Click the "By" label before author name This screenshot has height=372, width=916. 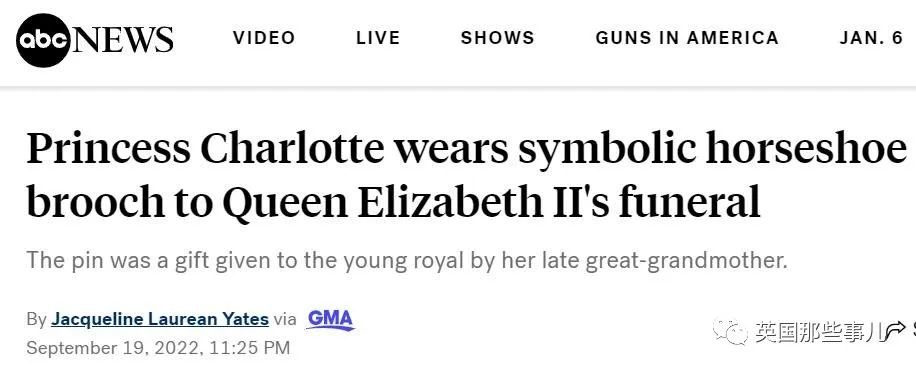36,319
